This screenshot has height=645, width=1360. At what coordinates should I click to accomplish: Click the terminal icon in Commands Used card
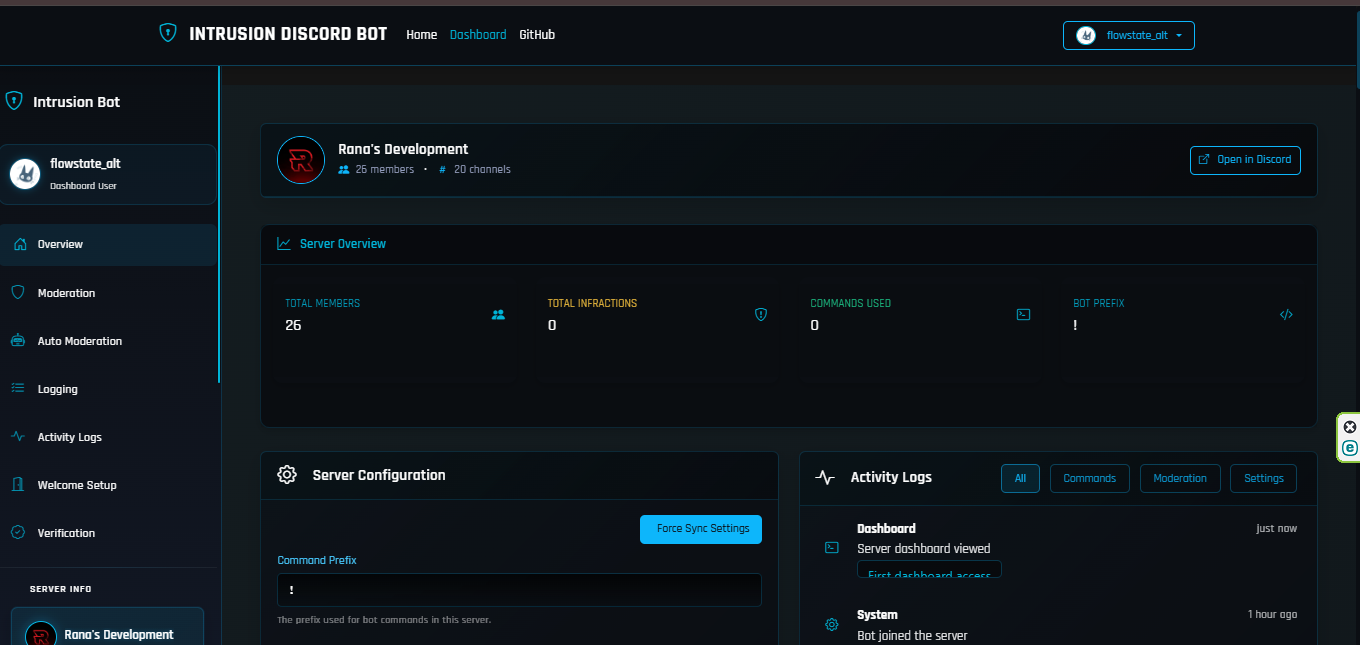pyautogui.click(x=1023, y=314)
